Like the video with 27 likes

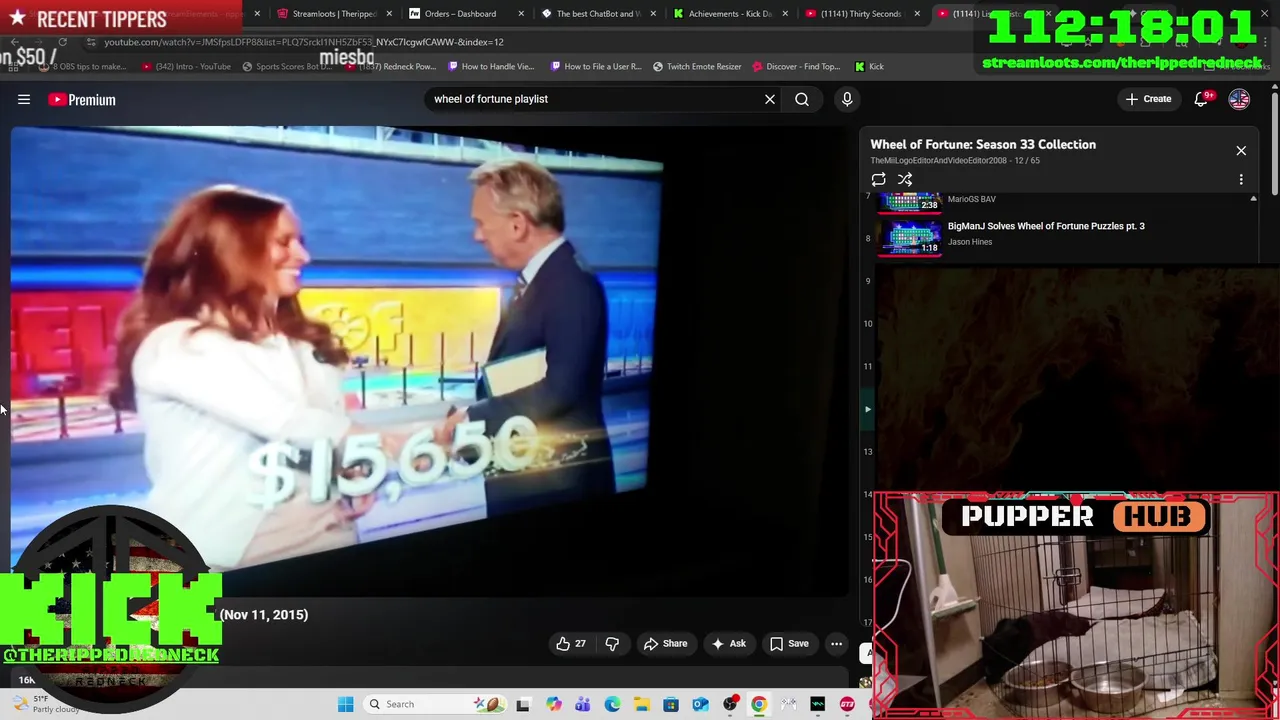[571, 644]
